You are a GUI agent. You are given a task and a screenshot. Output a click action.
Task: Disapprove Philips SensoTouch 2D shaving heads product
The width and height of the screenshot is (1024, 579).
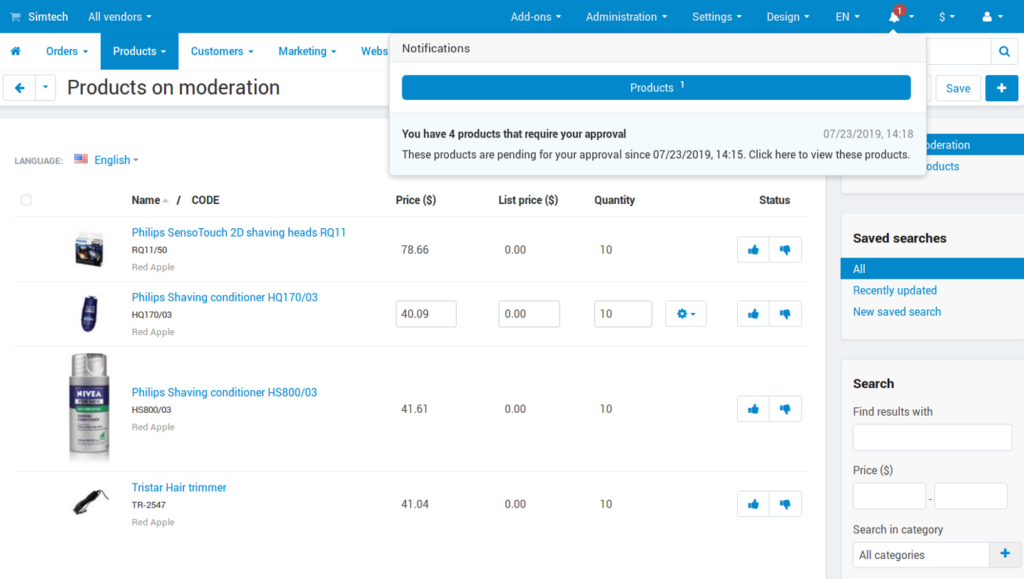[785, 249]
